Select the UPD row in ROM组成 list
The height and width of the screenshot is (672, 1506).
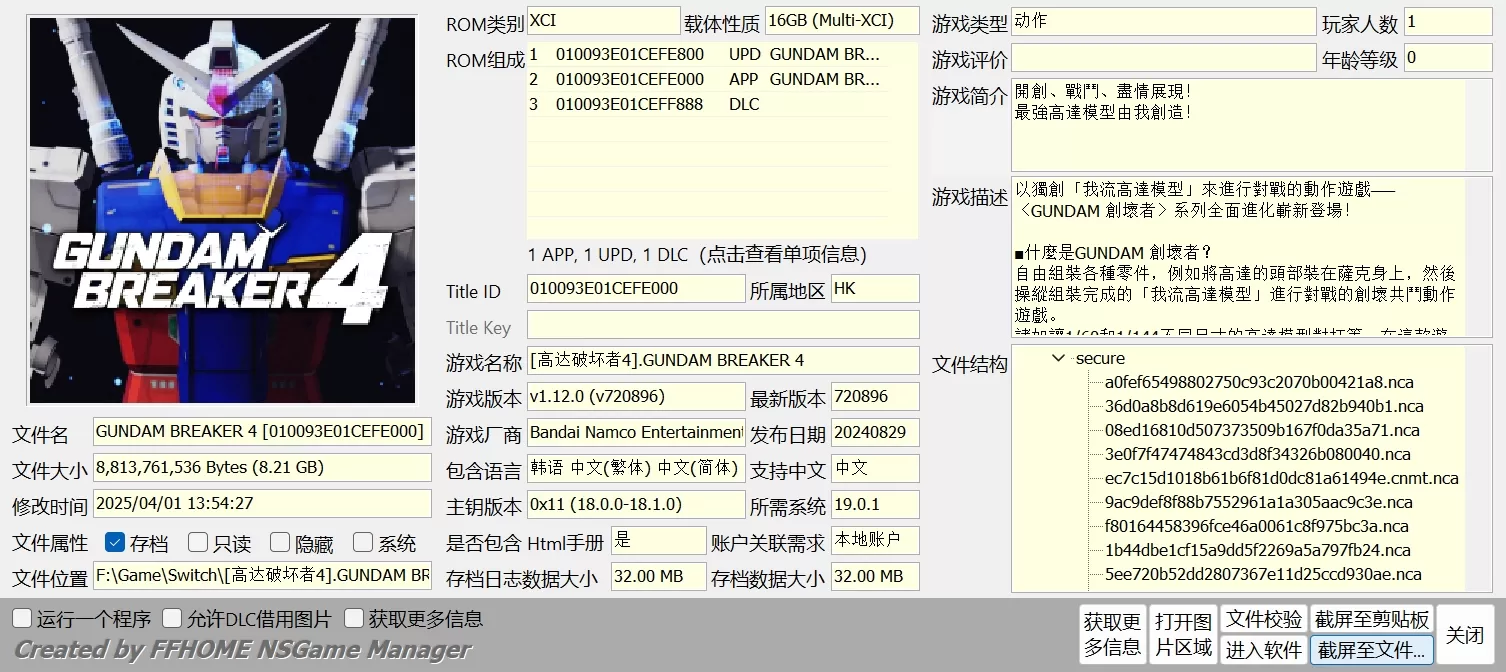[x=704, y=54]
